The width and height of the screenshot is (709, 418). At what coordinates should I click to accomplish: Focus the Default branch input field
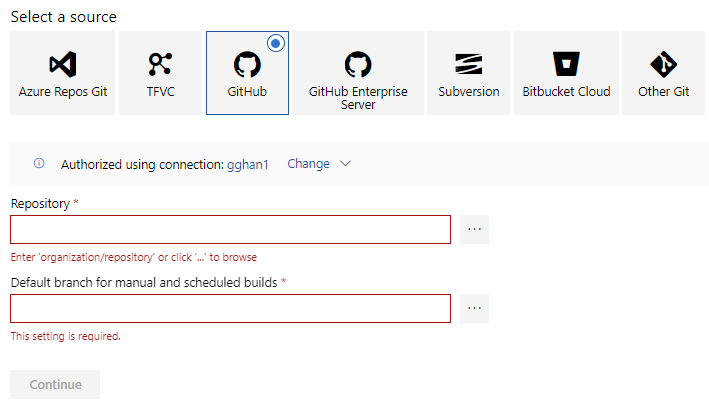pos(230,308)
